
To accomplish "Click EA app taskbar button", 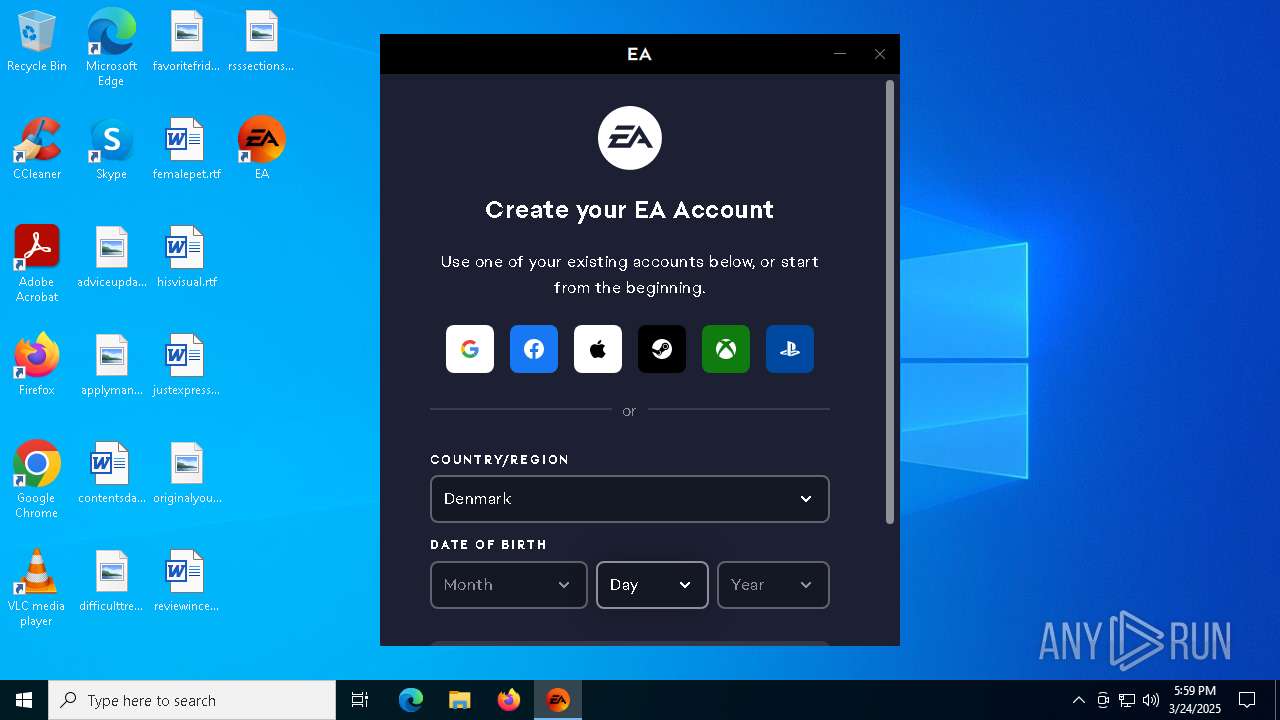I will 558,700.
